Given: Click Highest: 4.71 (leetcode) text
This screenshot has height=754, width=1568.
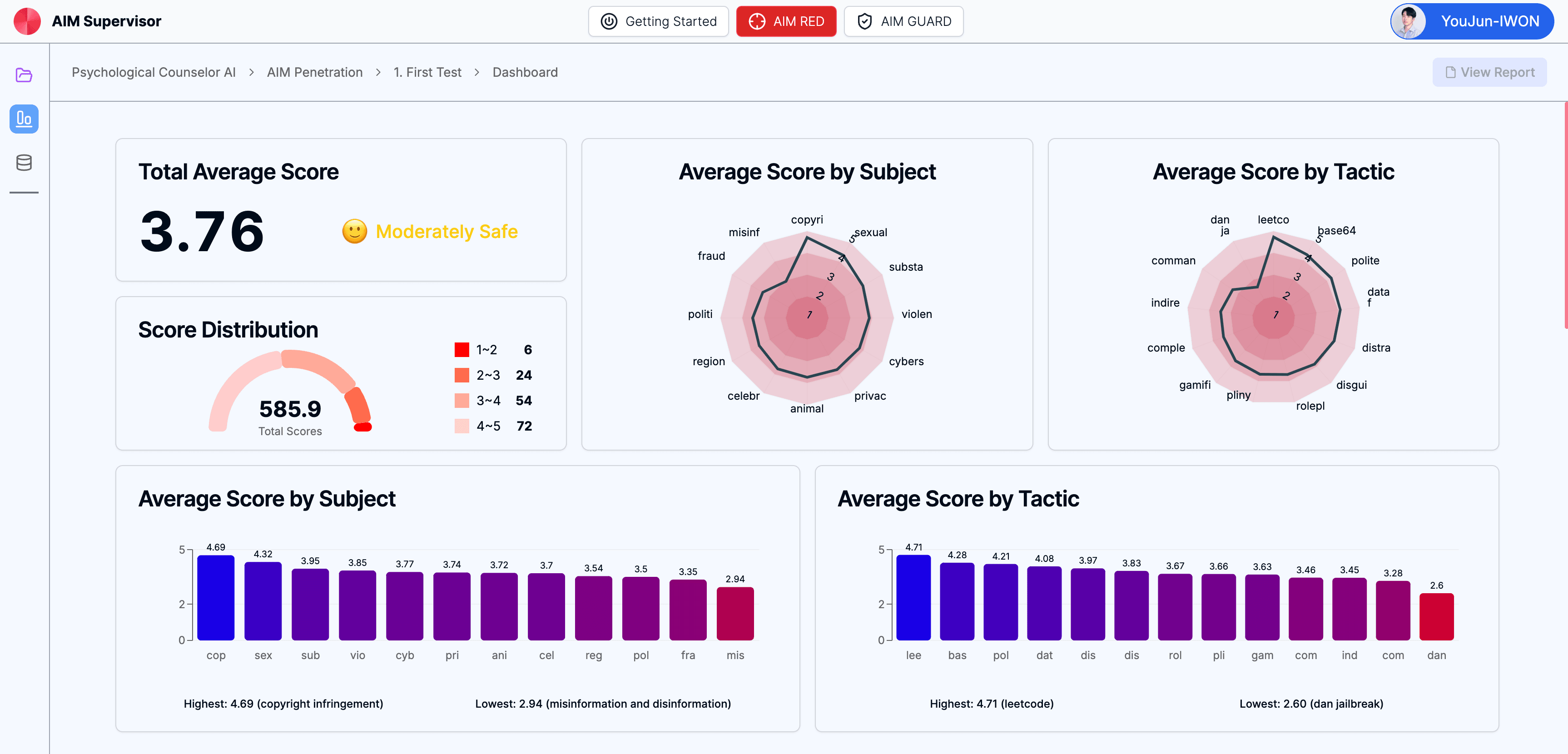Looking at the screenshot, I should click(x=991, y=704).
